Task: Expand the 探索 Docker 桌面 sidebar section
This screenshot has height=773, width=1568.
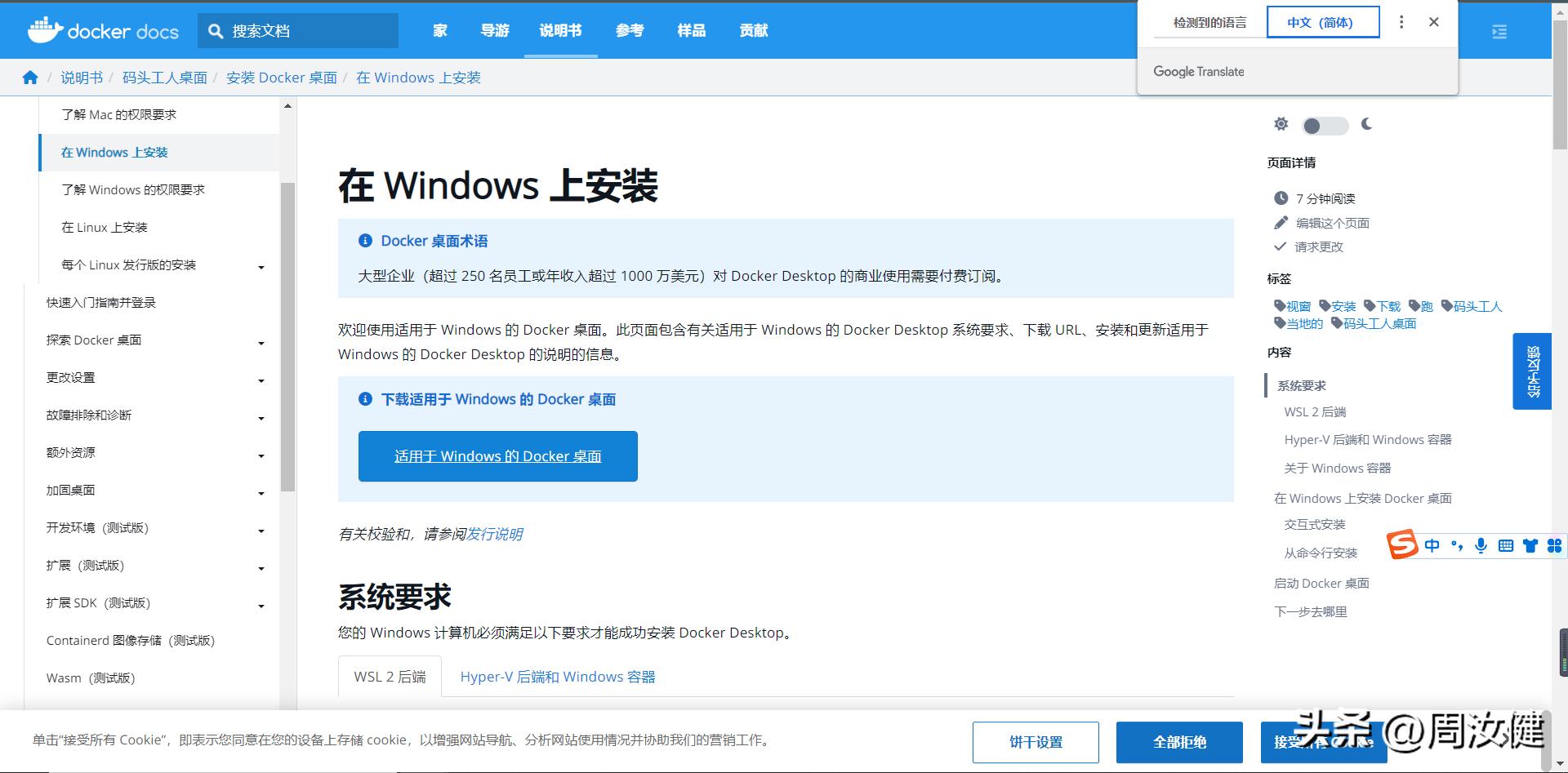Action: pos(261,343)
